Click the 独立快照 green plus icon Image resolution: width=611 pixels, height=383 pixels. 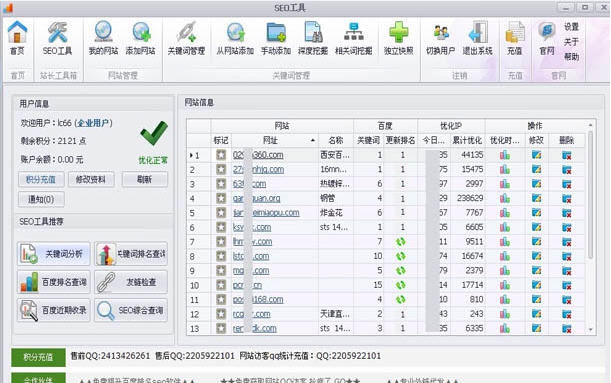click(x=399, y=38)
